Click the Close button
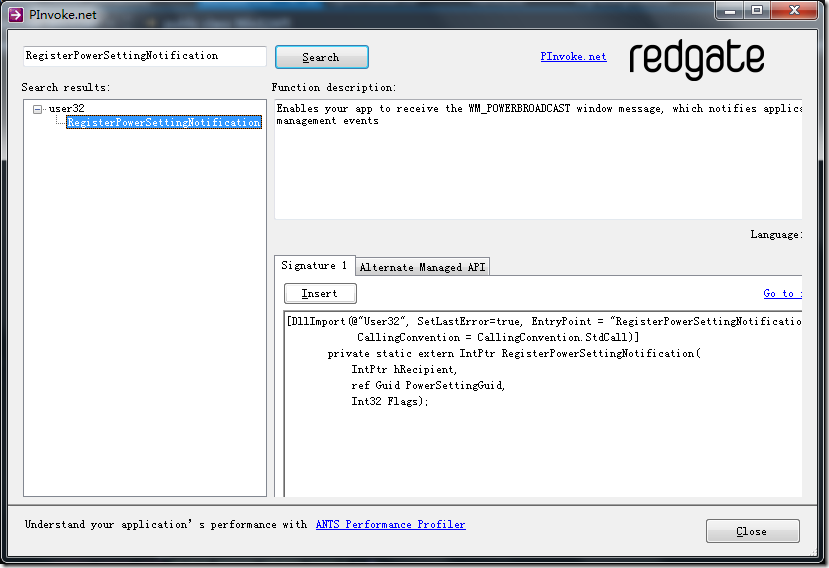 (x=752, y=531)
